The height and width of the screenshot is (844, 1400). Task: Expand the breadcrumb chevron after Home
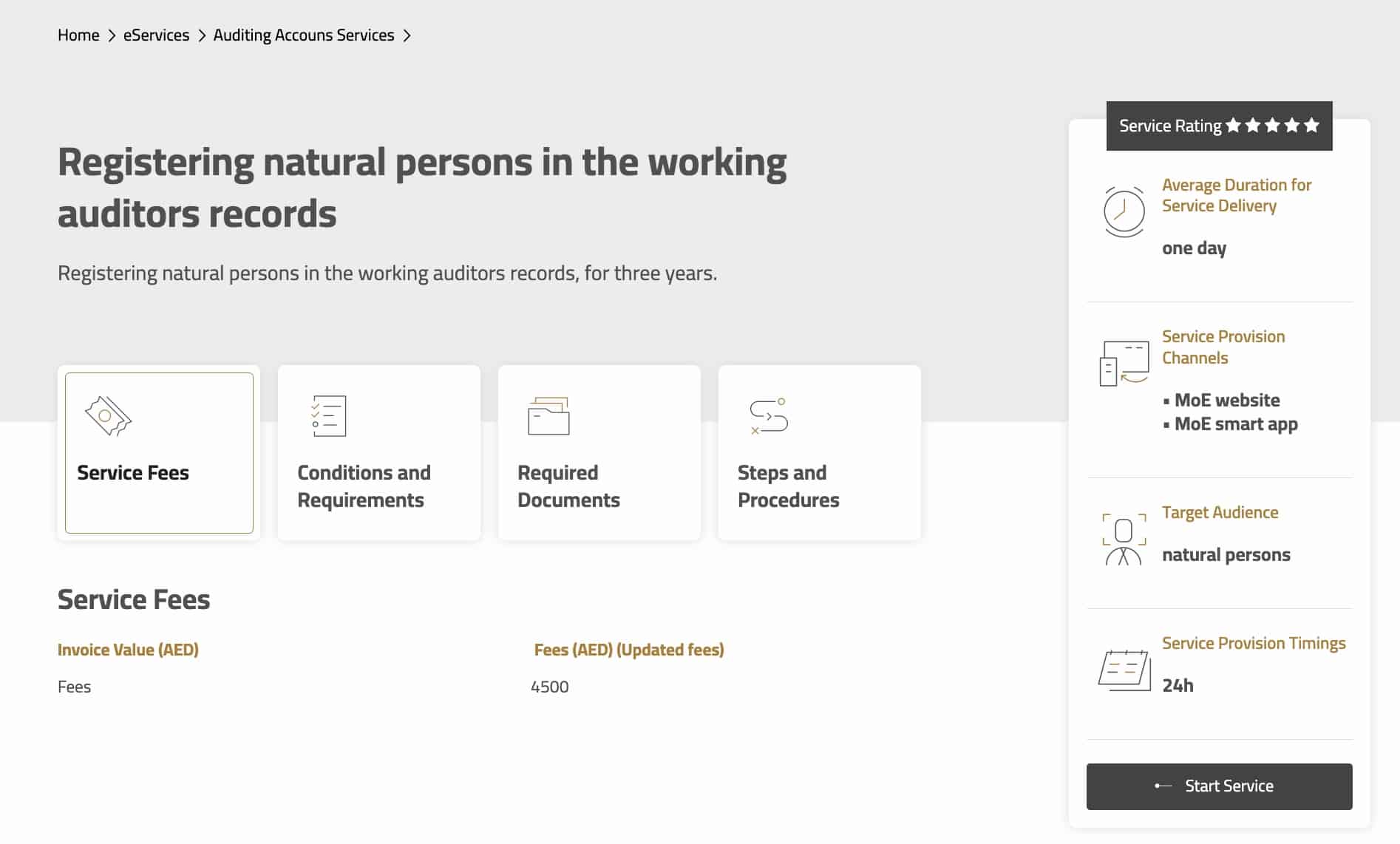tap(112, 35)
